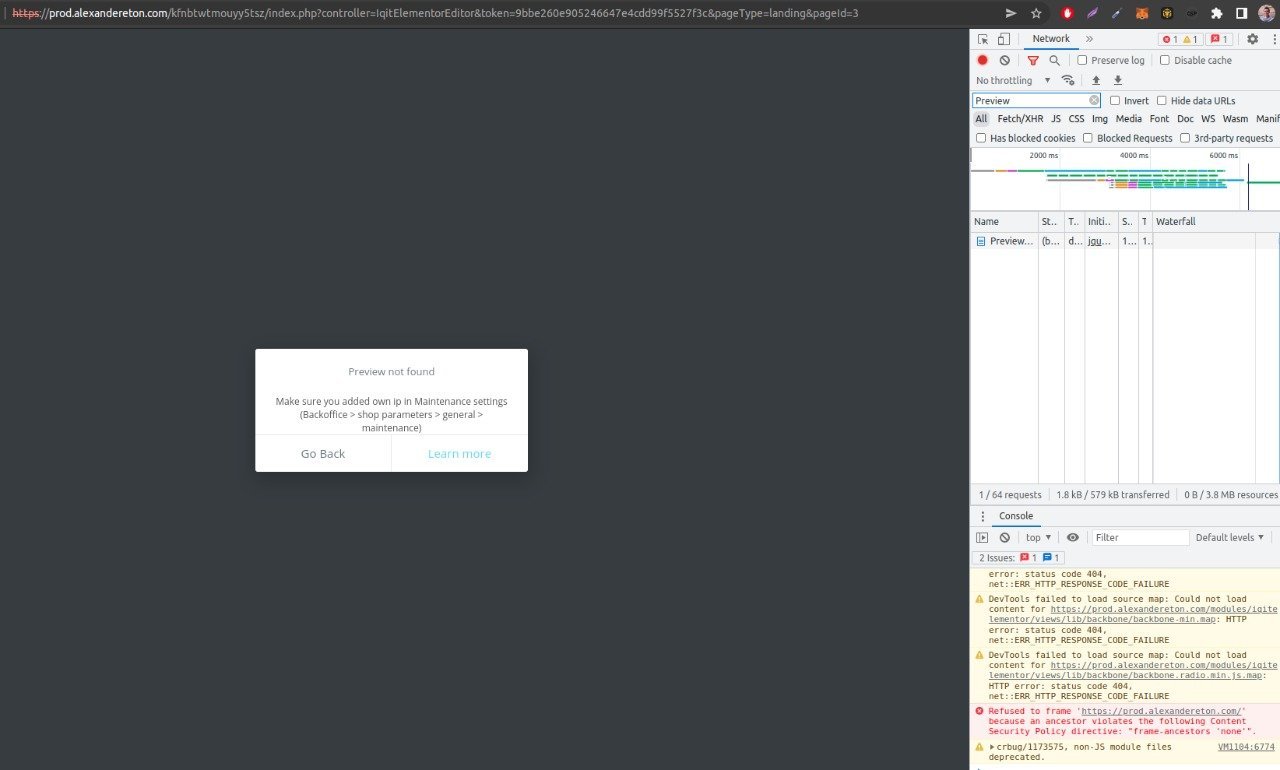The width and height of the screenshot is (1280, 770).
Task: Open the Extensions puzzle piece menu
Action: [x=1217, y=13]
